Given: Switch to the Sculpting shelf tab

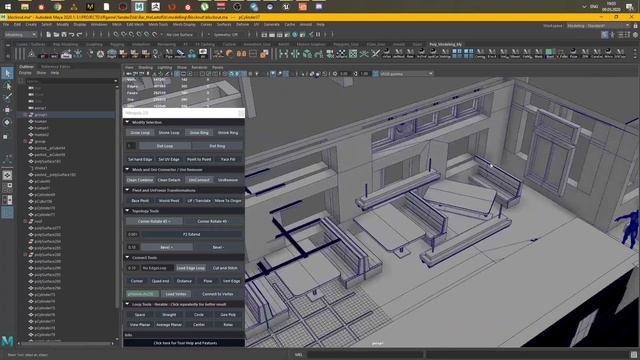Looking at the screenshot, I should pos(94,44).
